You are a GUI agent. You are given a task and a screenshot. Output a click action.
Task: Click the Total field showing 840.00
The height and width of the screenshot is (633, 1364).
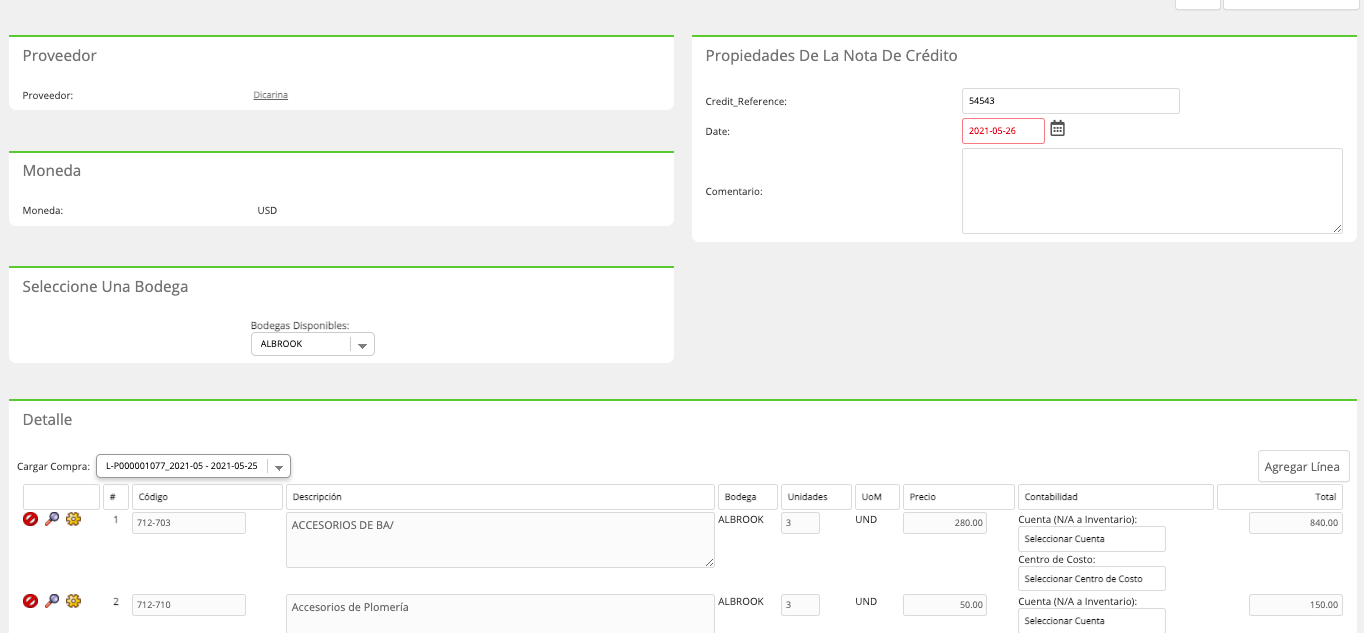pyautogui.click(x=1295, y=523)
